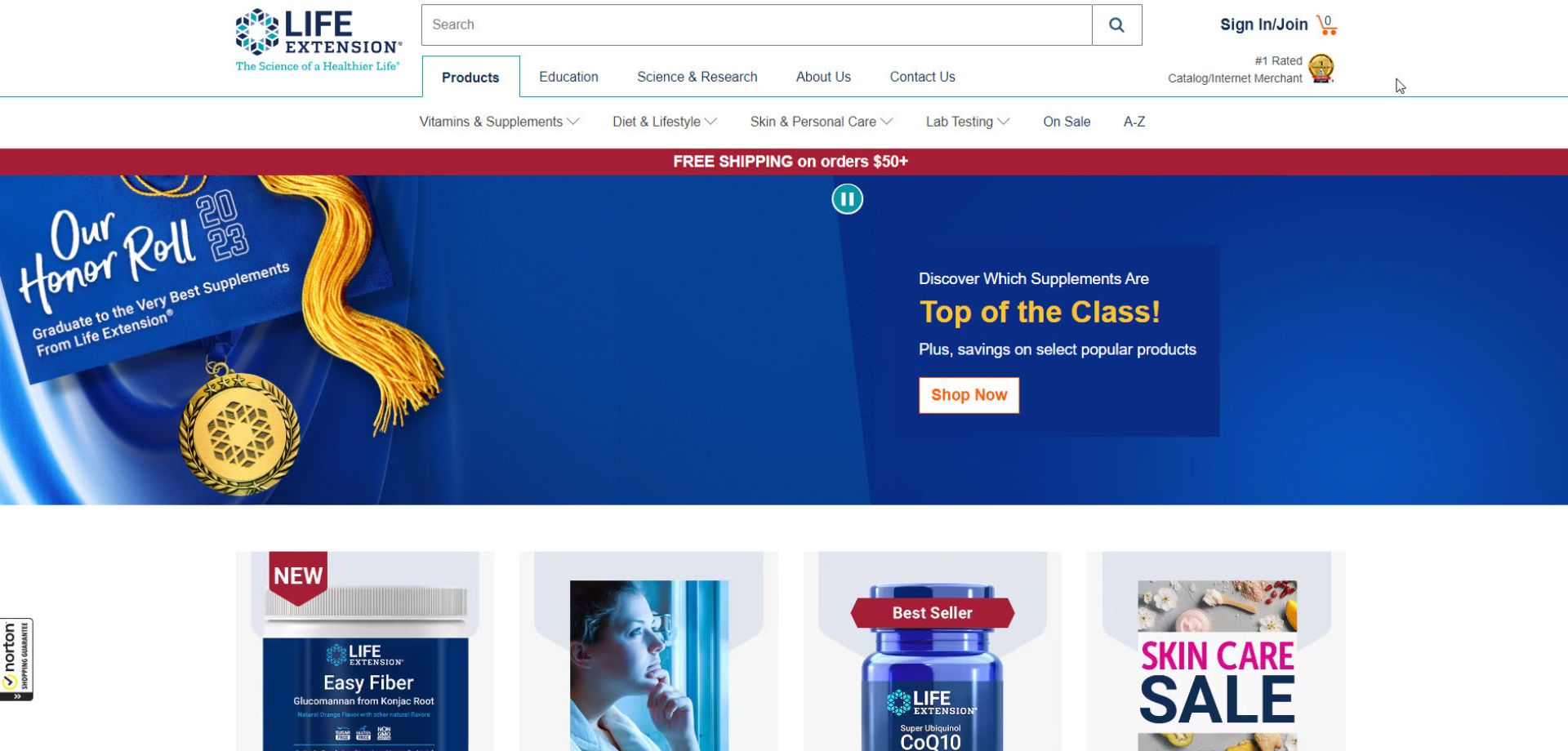Click the NEW ribbon on Easy Fiber

[298, 576]
